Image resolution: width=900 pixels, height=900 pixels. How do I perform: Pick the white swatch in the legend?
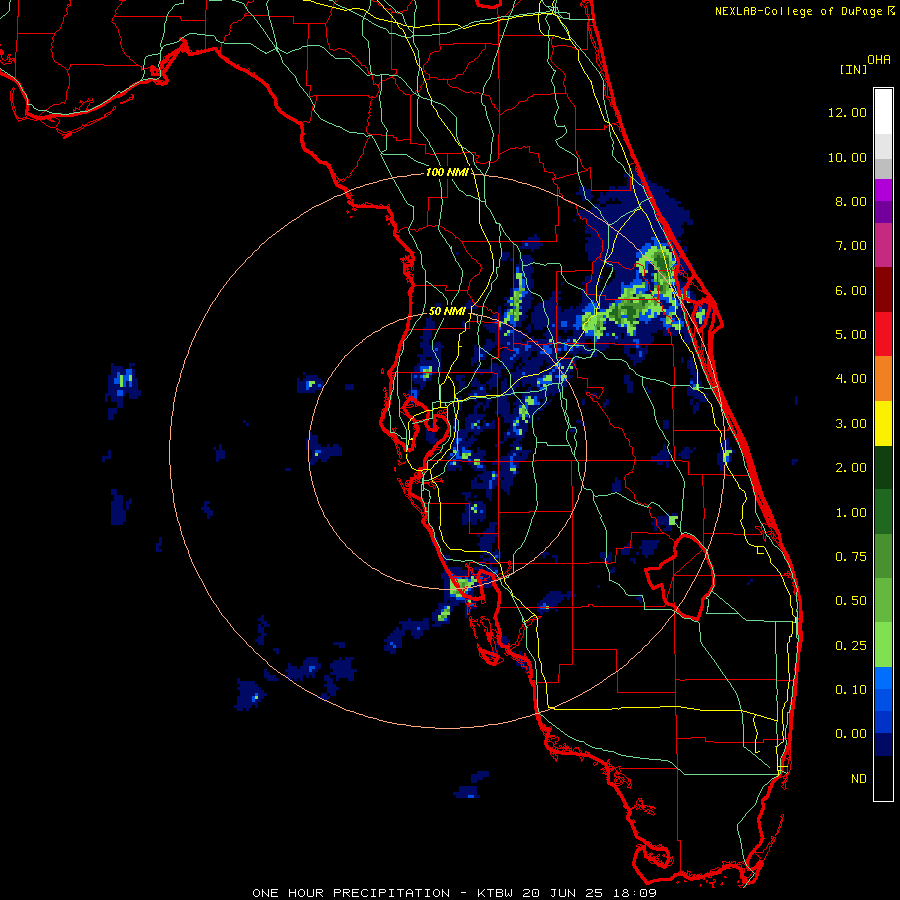tap(883, 112)
